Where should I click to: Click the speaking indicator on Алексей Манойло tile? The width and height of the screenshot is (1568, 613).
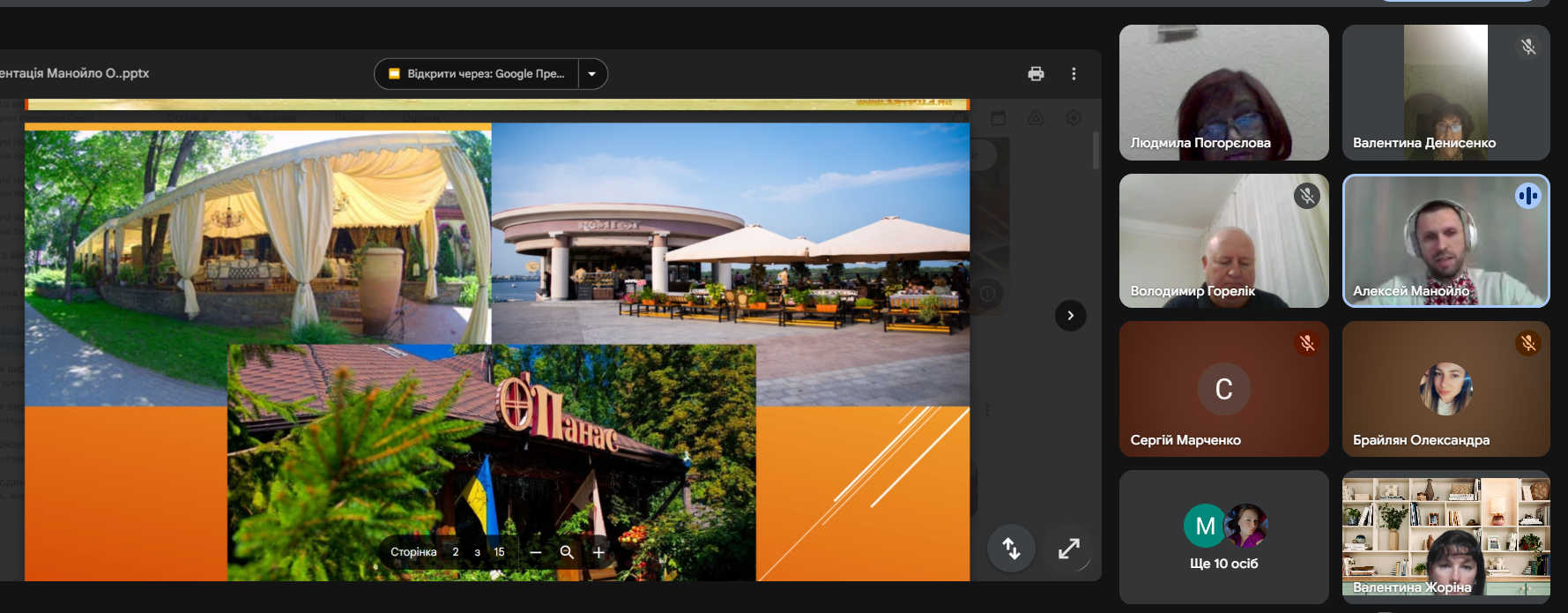coord(1527,196)
